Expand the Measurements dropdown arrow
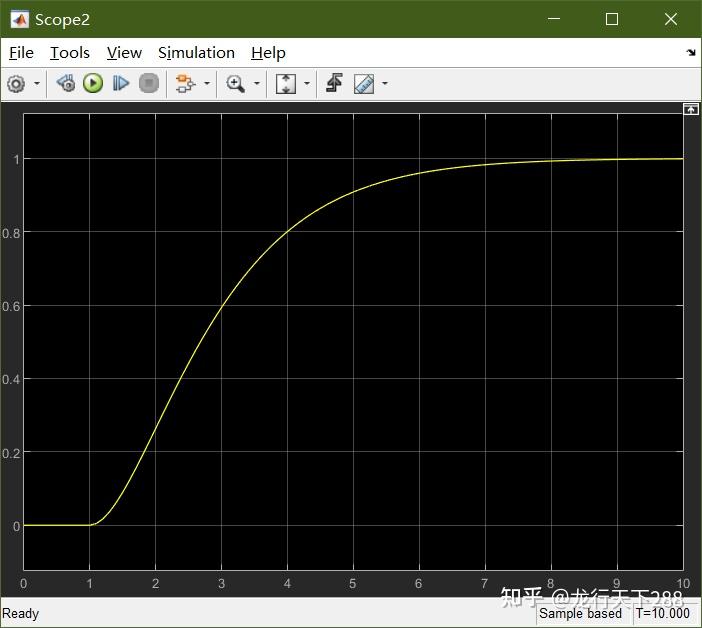This screenshot has width=702, height=628. coord(385,84)
